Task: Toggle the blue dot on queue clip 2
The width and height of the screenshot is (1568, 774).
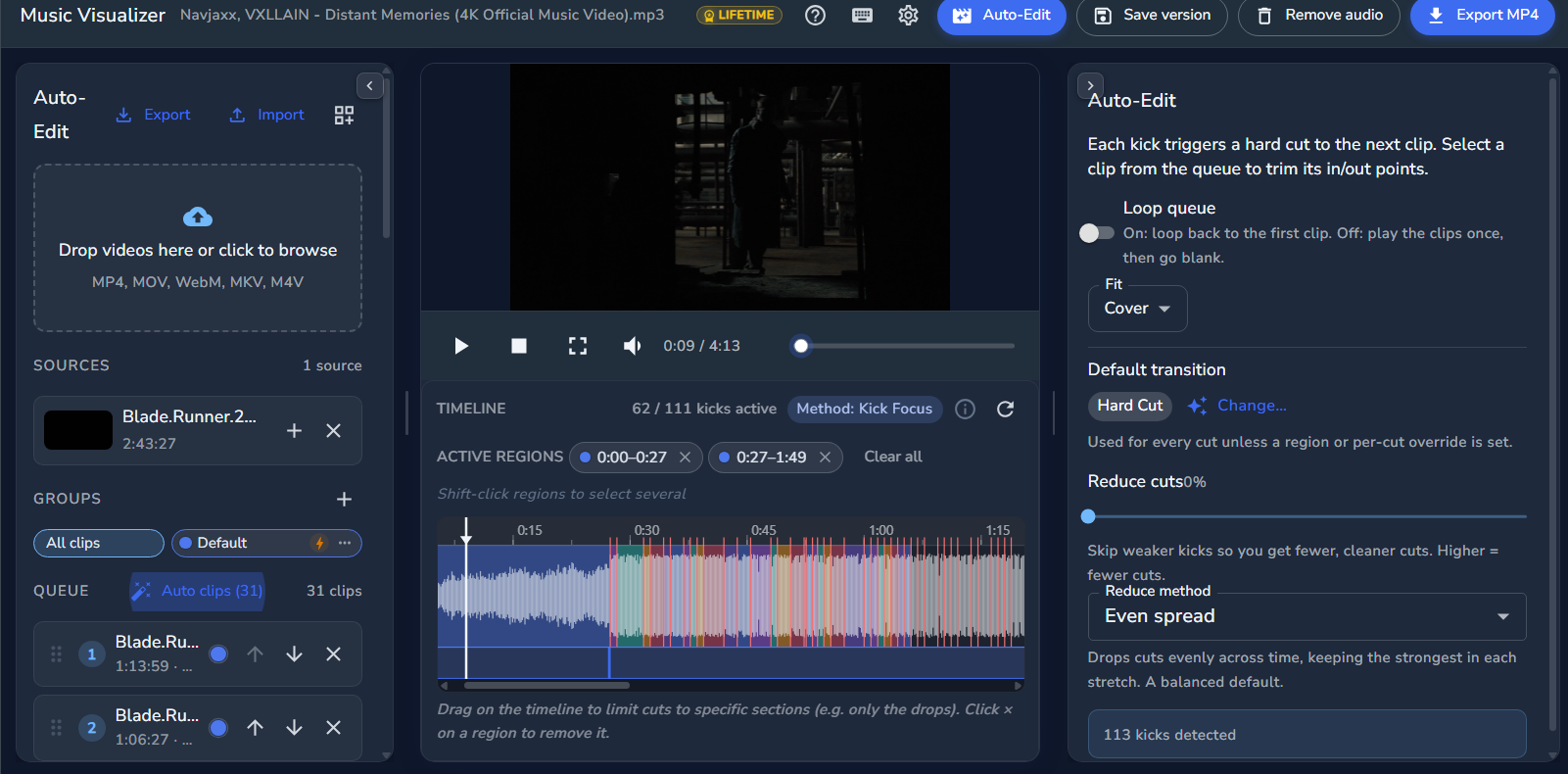Action: (218, 728)
